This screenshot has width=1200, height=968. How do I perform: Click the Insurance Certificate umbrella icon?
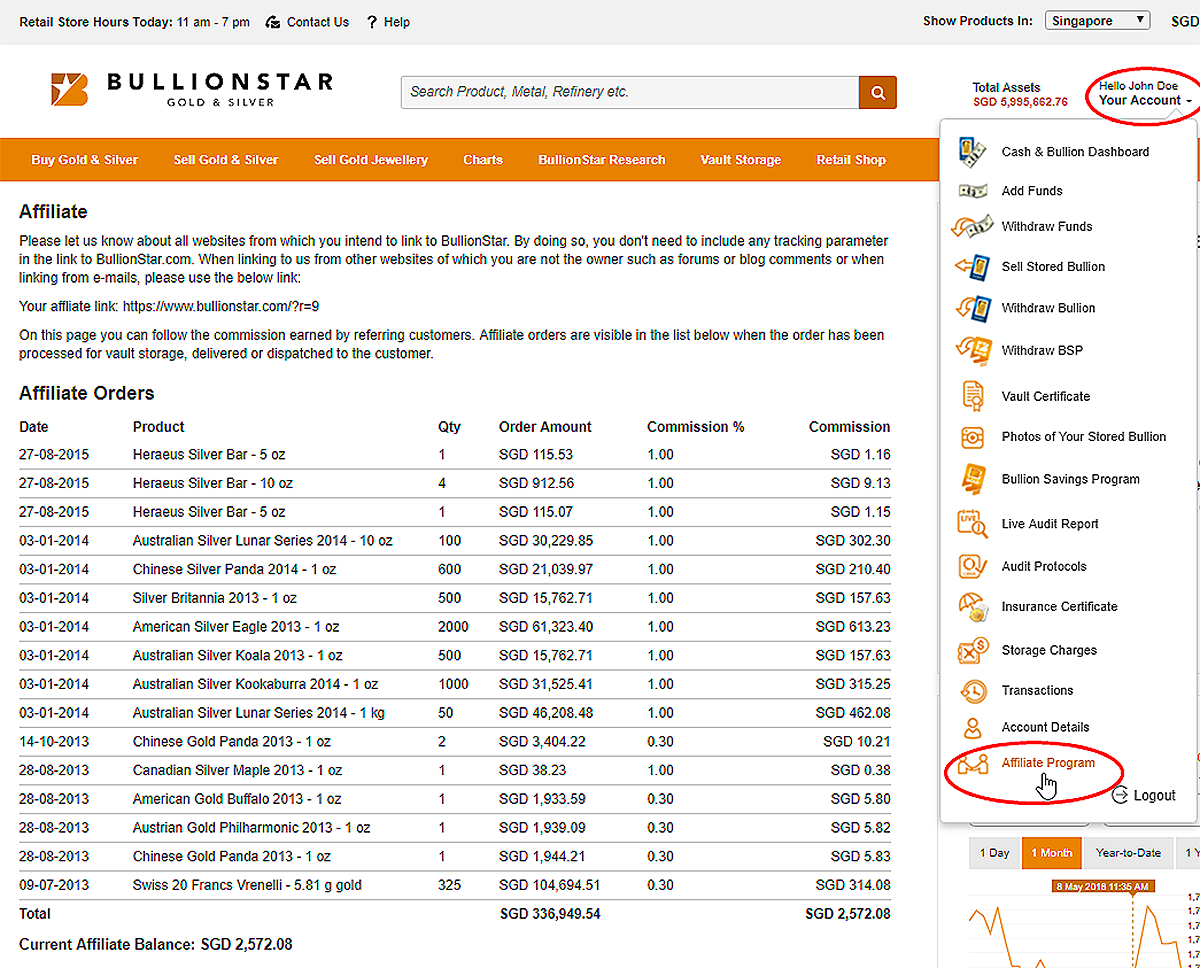point(972,607)
